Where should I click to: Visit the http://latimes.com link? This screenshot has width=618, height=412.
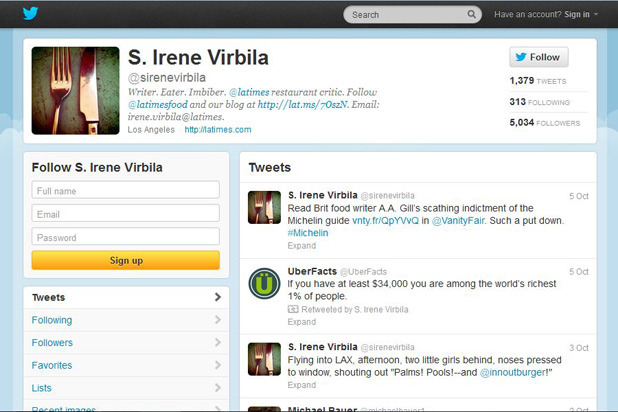coord(218,130)
